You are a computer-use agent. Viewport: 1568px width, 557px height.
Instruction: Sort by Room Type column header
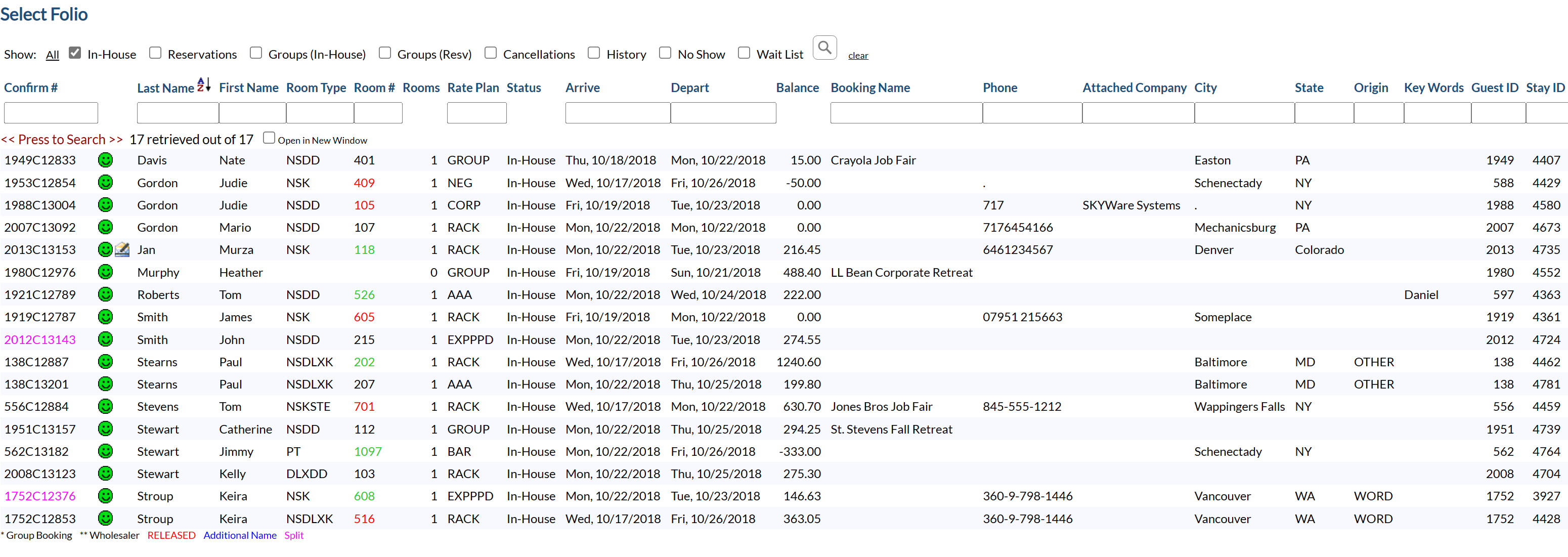point(316,88)
